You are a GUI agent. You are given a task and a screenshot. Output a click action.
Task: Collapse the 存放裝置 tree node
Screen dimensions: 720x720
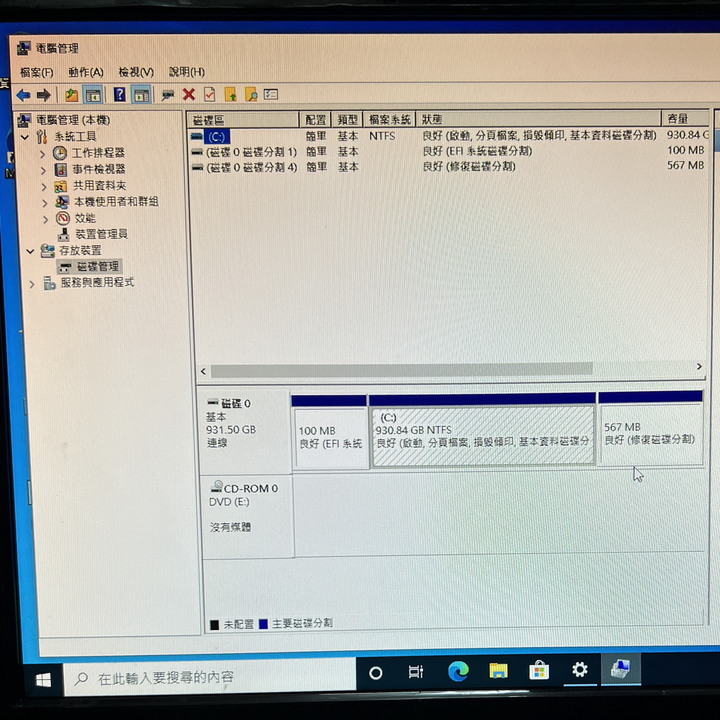click(x=30, y=251)
